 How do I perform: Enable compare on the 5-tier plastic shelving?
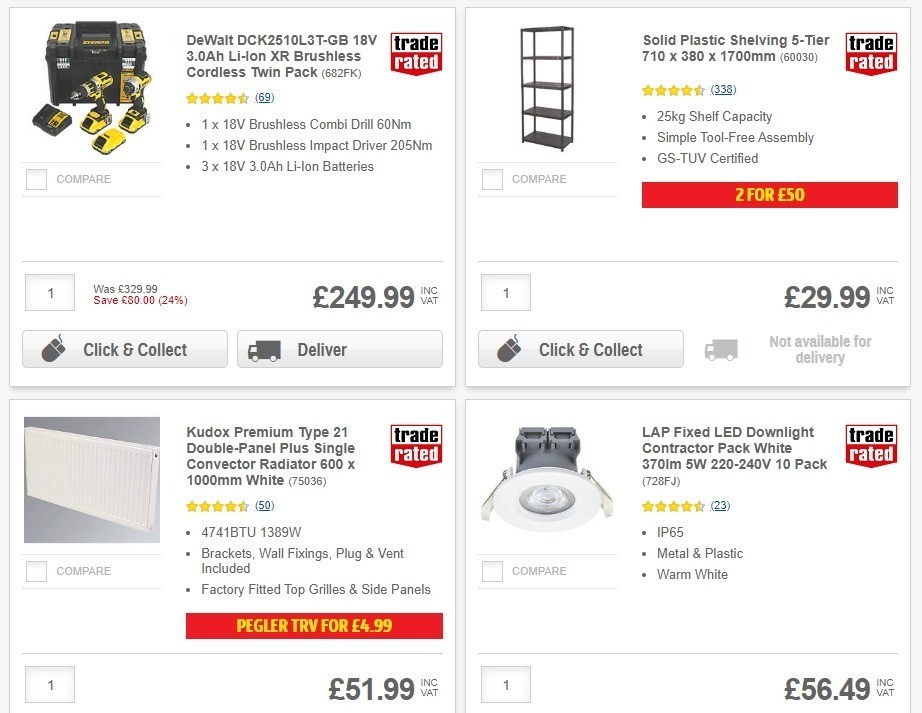pos(491,179)
